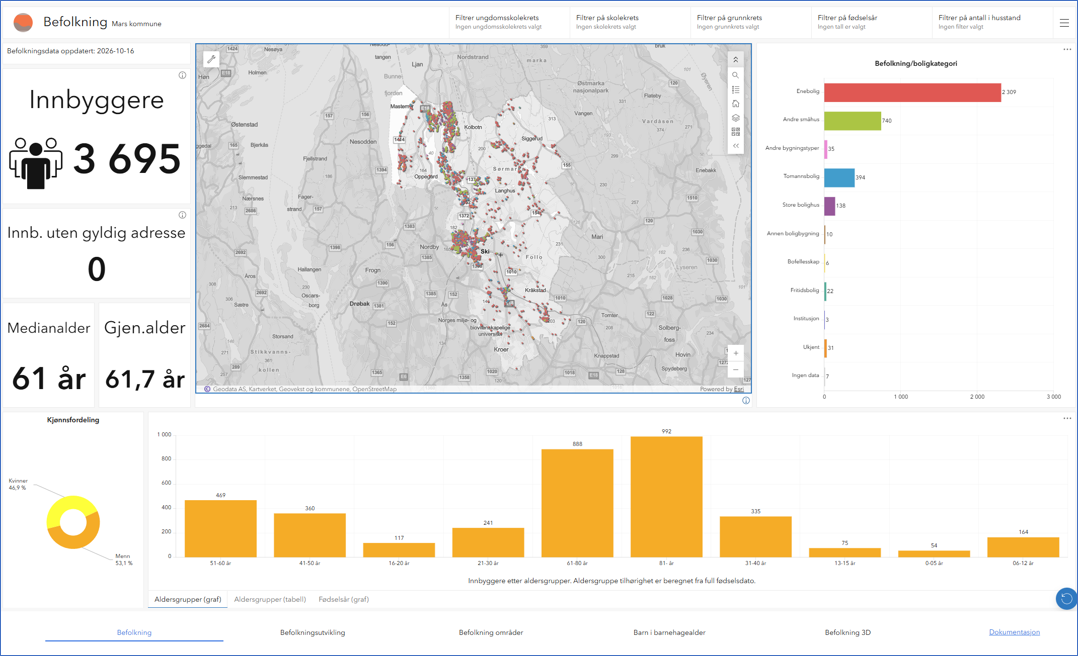Image resolution: width=1078 pixels, height=656 pixels.
Task: Click the blue refresh button
Action: [1066, 599]
